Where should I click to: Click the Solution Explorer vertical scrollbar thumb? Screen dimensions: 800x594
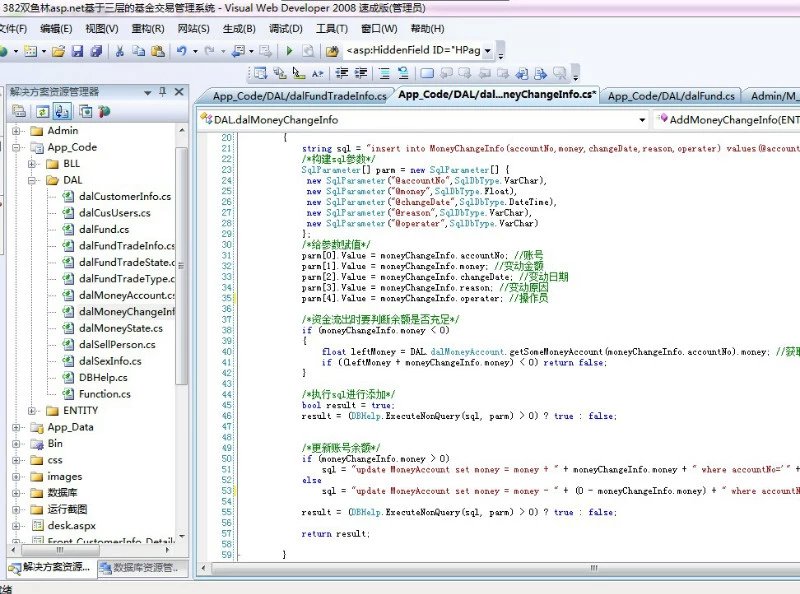pyautogui.click(x=181, y=265)
